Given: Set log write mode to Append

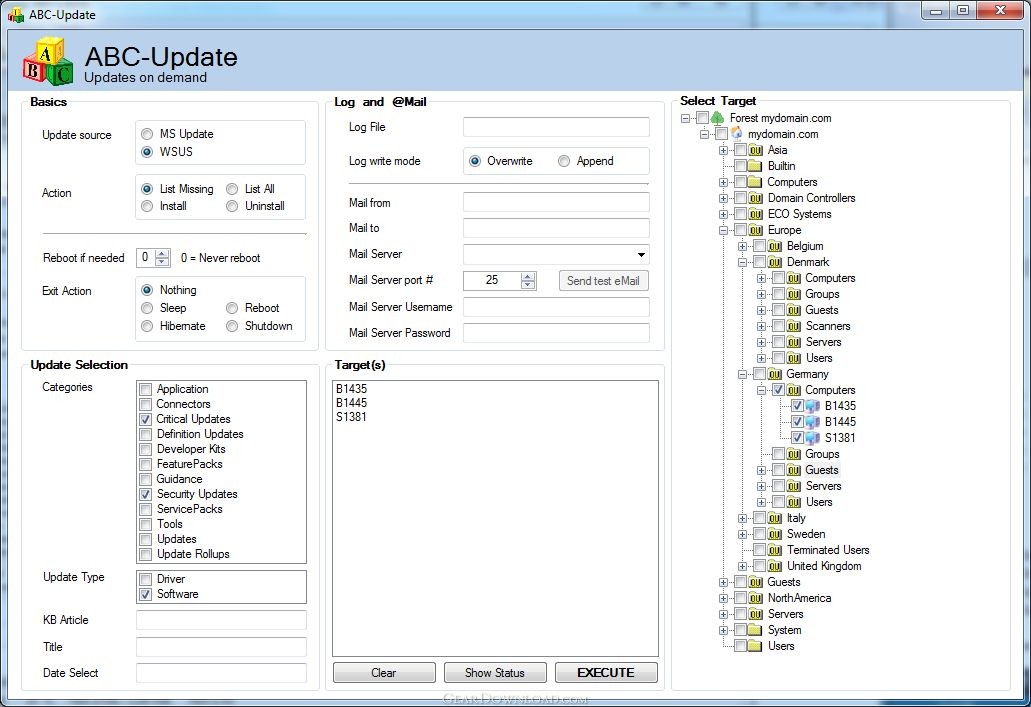Looking at the screenshot, I should coord(563,161).
